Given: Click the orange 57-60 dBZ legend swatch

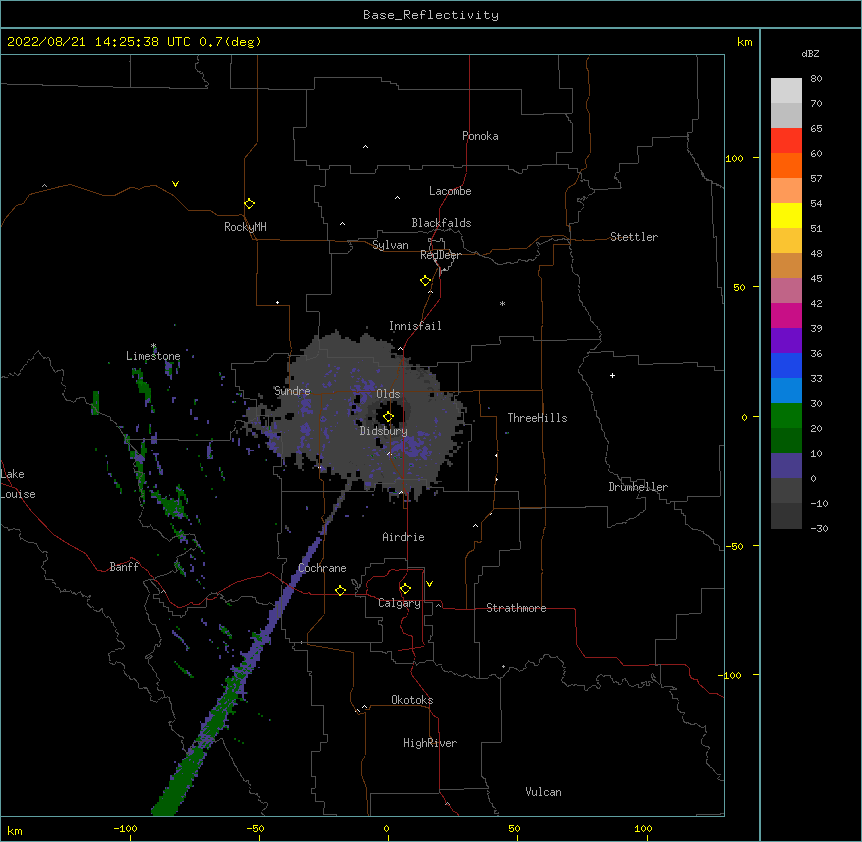Looking at the screenshot, I should [x=786, y=165].
